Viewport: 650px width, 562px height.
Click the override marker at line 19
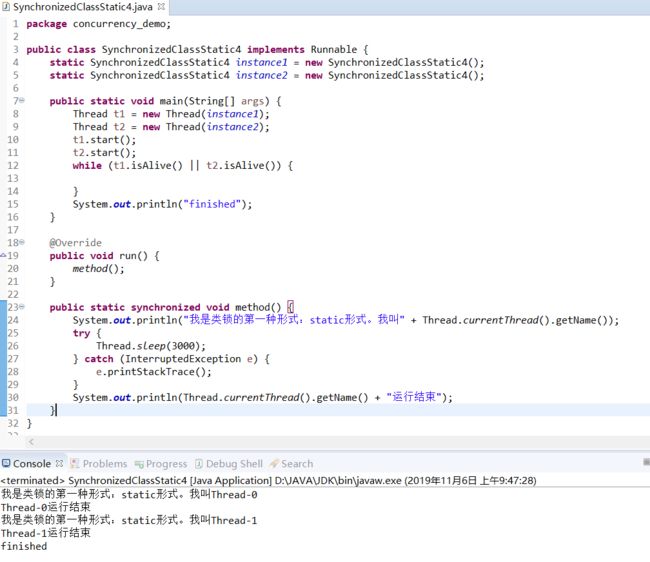[x=3, y=255]
